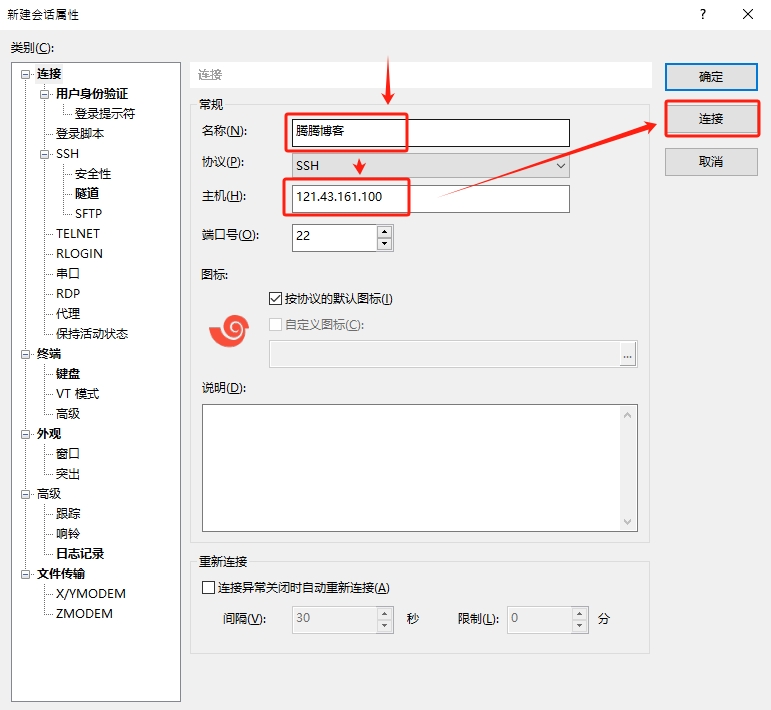The image size is (771, 710).
Task: Open the protocol SSH dropdown
Action: tap(430, 165)
